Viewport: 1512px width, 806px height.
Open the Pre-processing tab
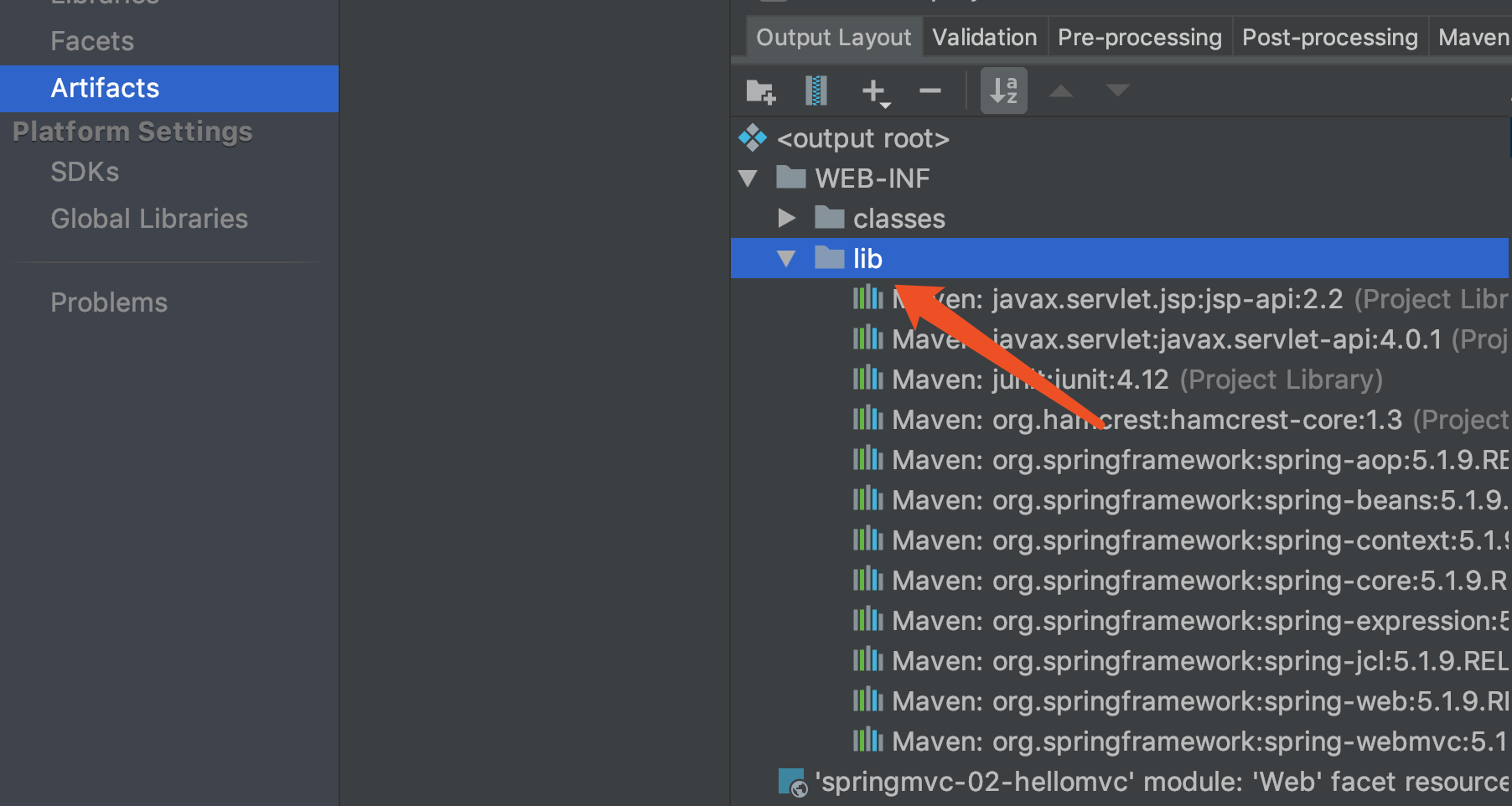click(x=1139, y=38)
